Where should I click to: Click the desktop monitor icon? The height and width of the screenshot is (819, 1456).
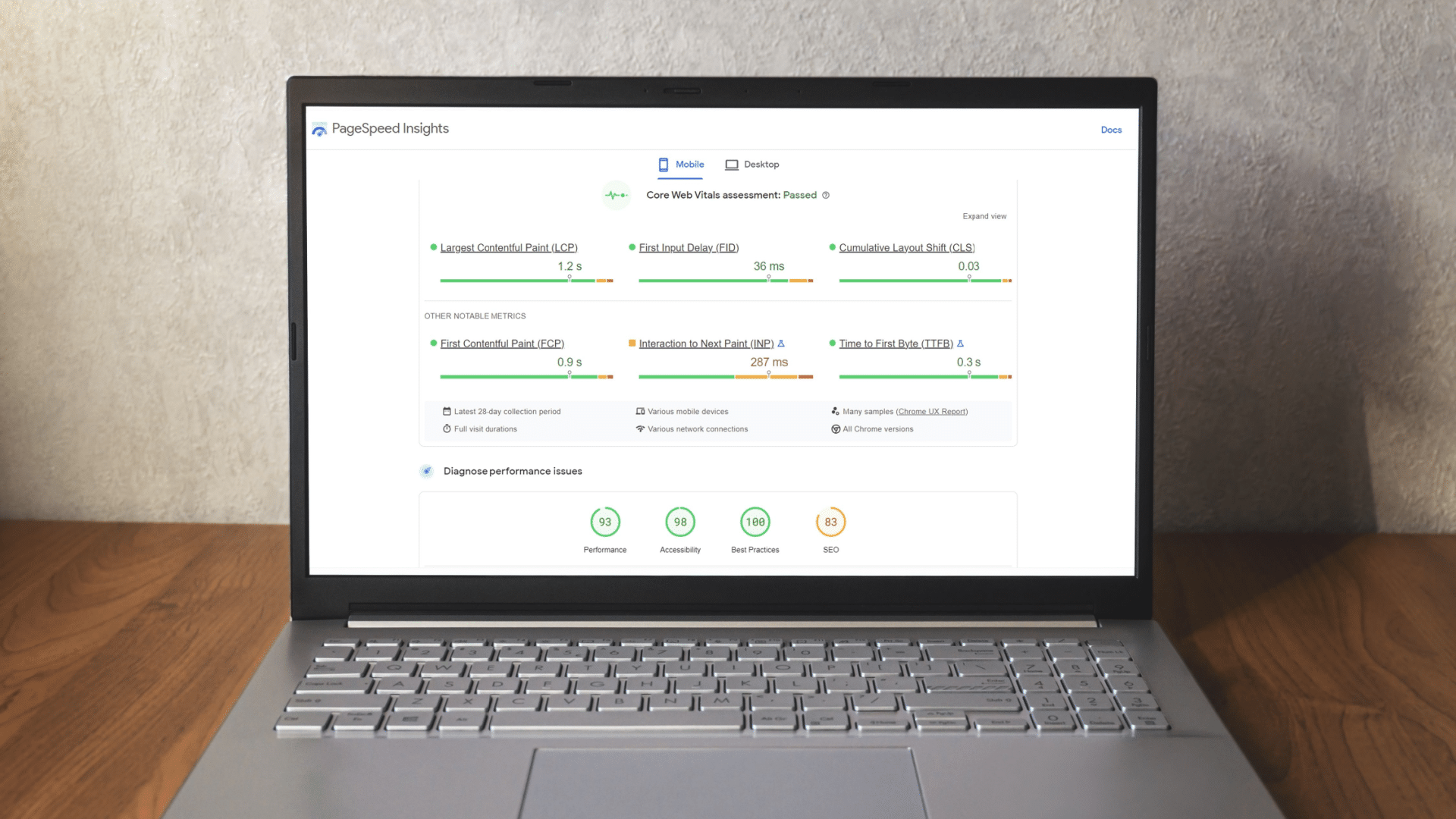click(x=732, y=165)
